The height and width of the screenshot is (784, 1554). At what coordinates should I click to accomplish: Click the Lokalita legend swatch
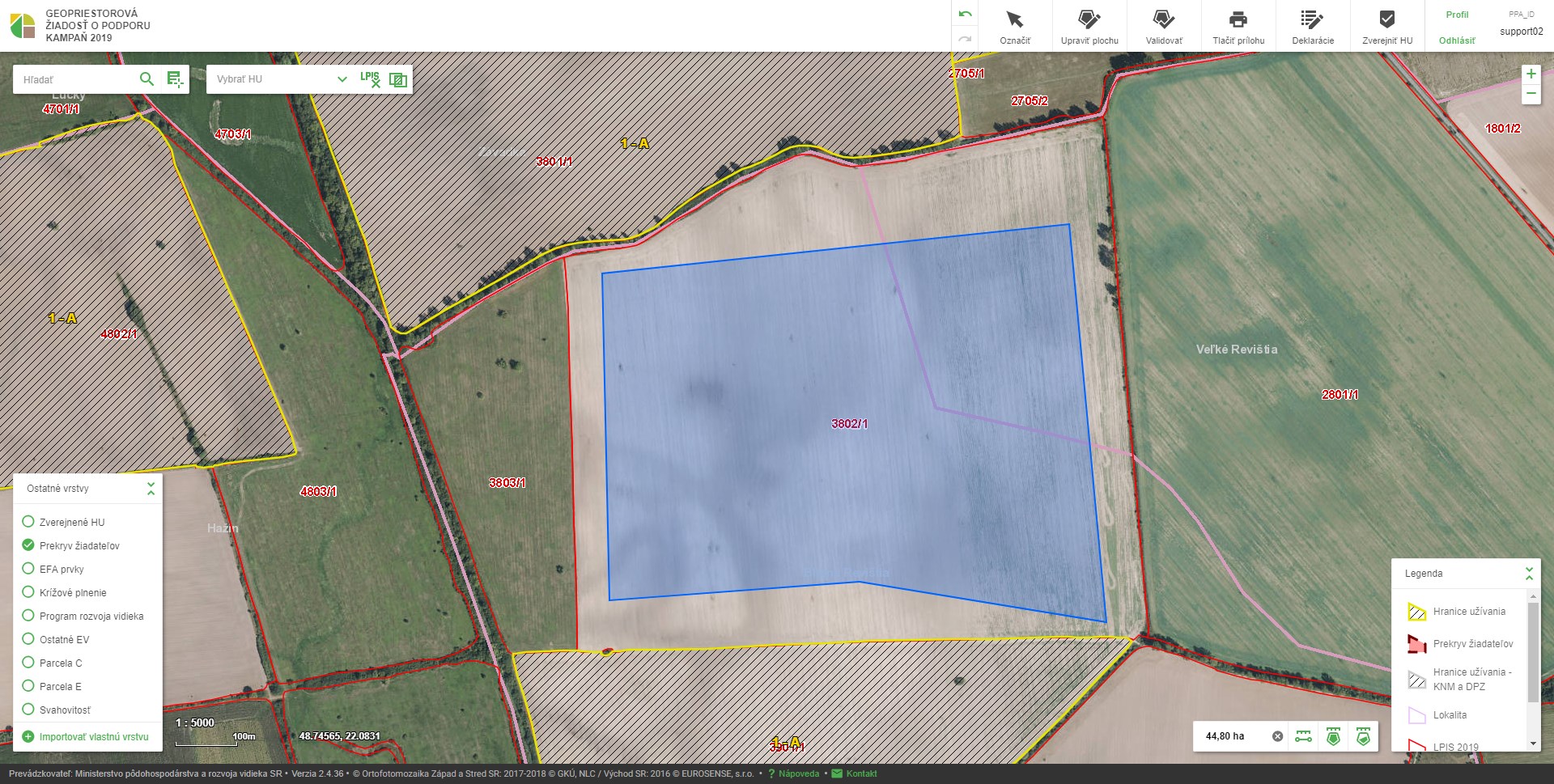[1416, 715]
